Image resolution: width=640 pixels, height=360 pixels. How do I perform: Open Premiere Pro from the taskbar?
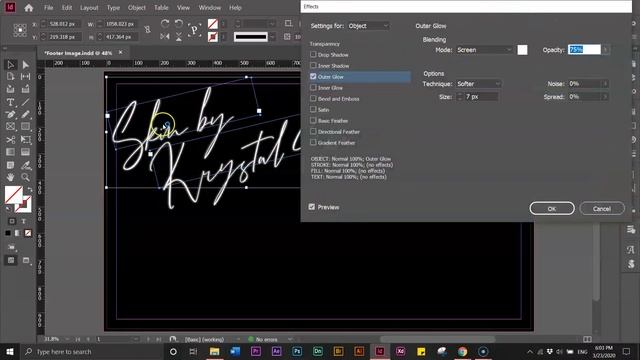click(256, 351)
